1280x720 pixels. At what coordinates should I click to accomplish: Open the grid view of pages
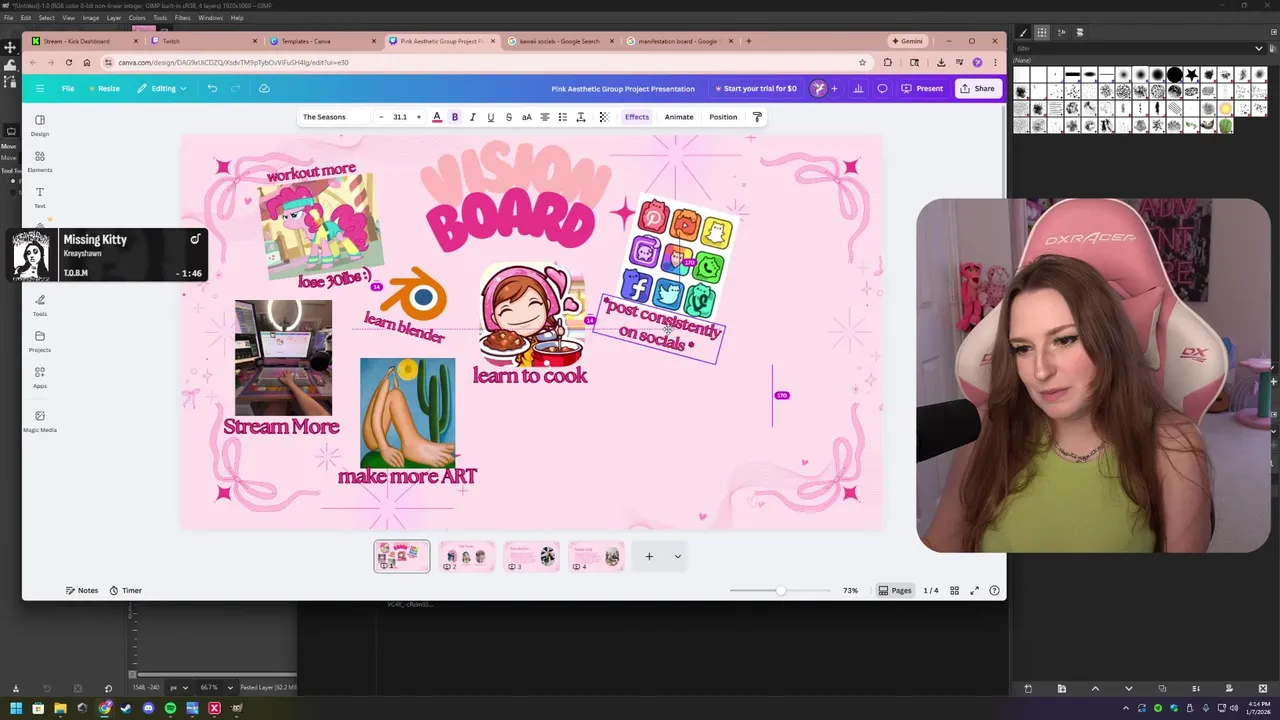[954, 590]
